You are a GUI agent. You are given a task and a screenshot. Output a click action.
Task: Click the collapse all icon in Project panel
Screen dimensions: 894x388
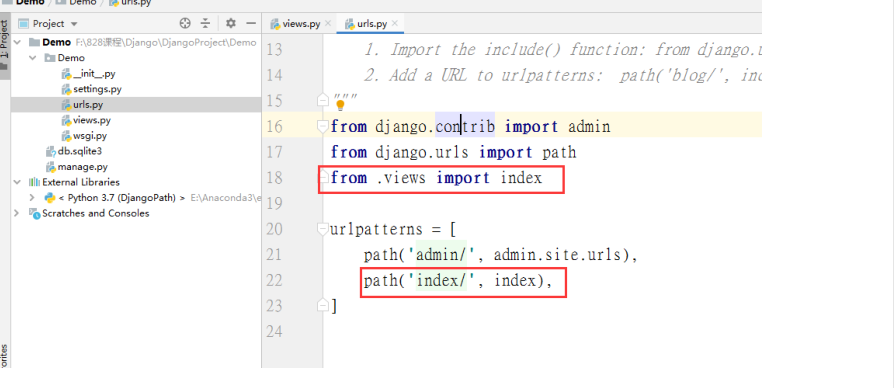(205, 23)
